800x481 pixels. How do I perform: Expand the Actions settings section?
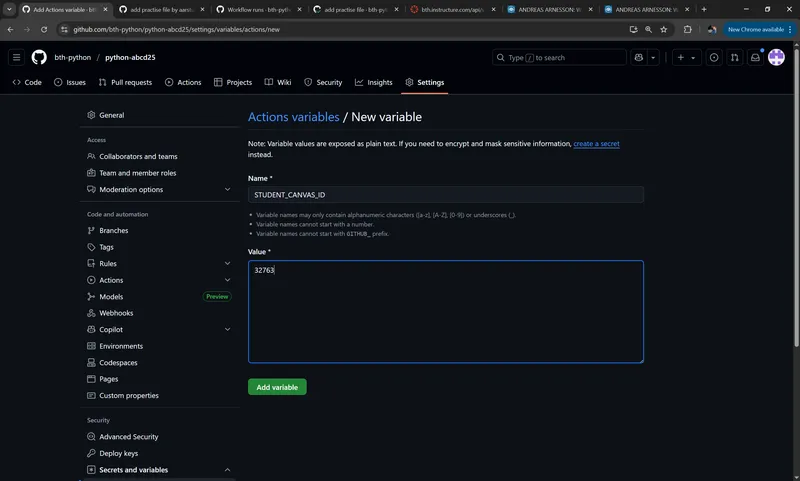point(227,280)
